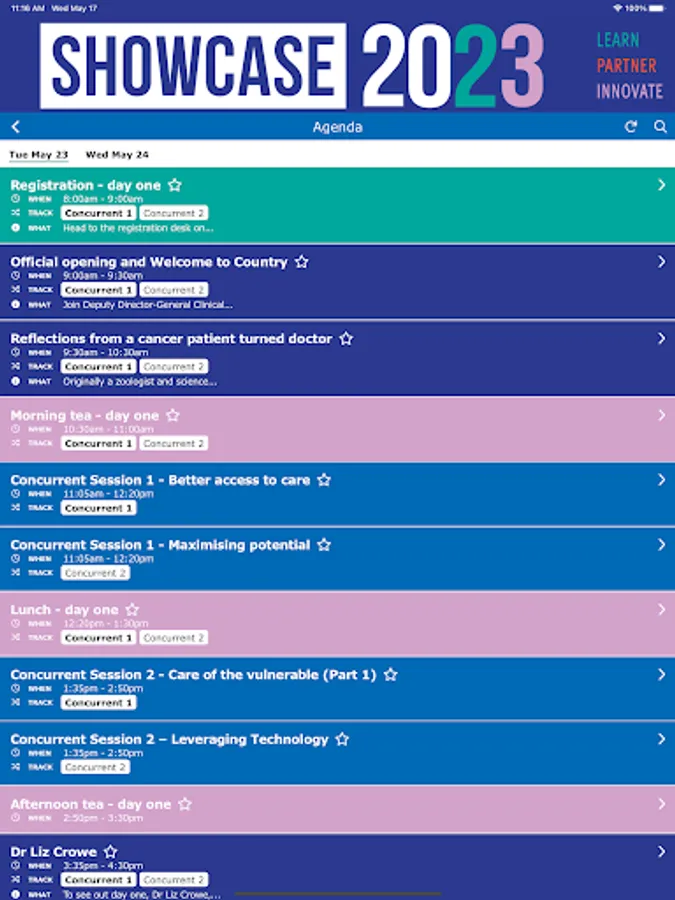Expand Registration - day one chevron
Viewport: 675px width, 900px height.
(x=661, y=185)
